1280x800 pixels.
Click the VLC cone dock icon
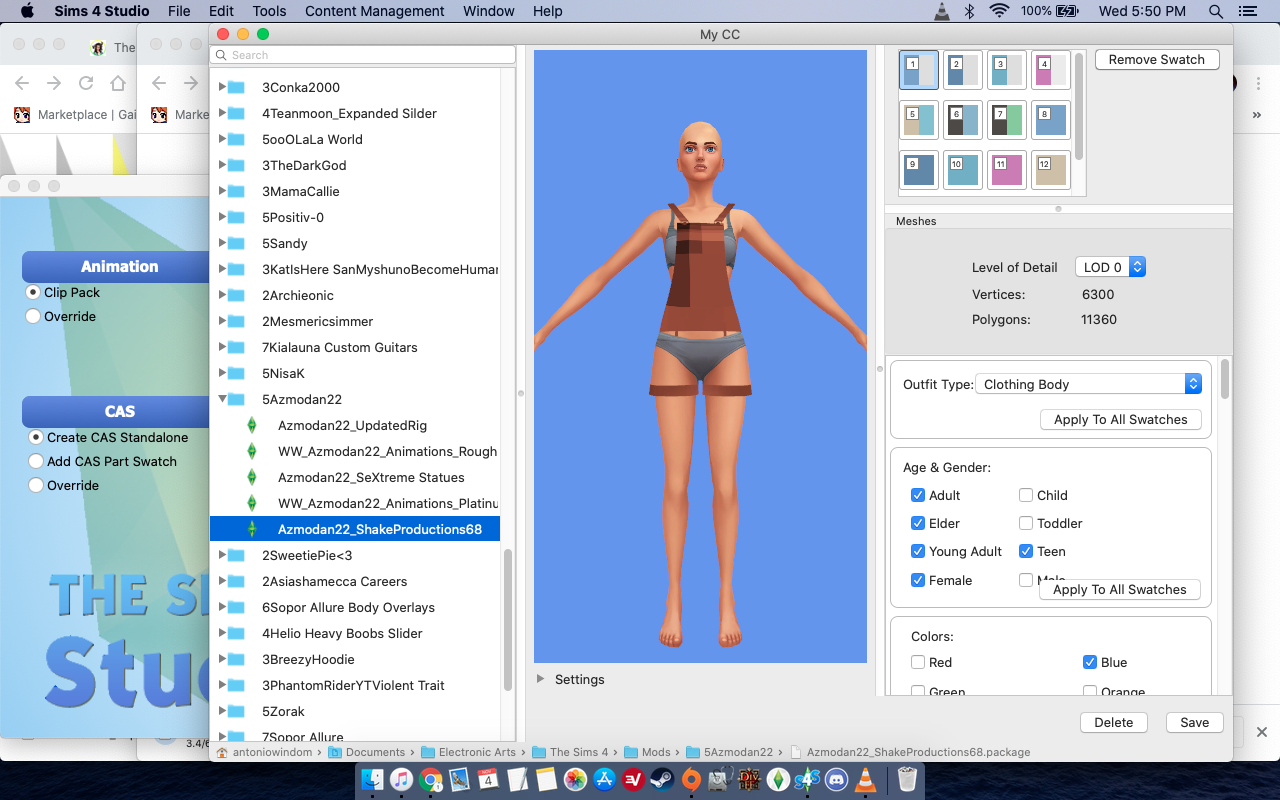pos(865,779)
